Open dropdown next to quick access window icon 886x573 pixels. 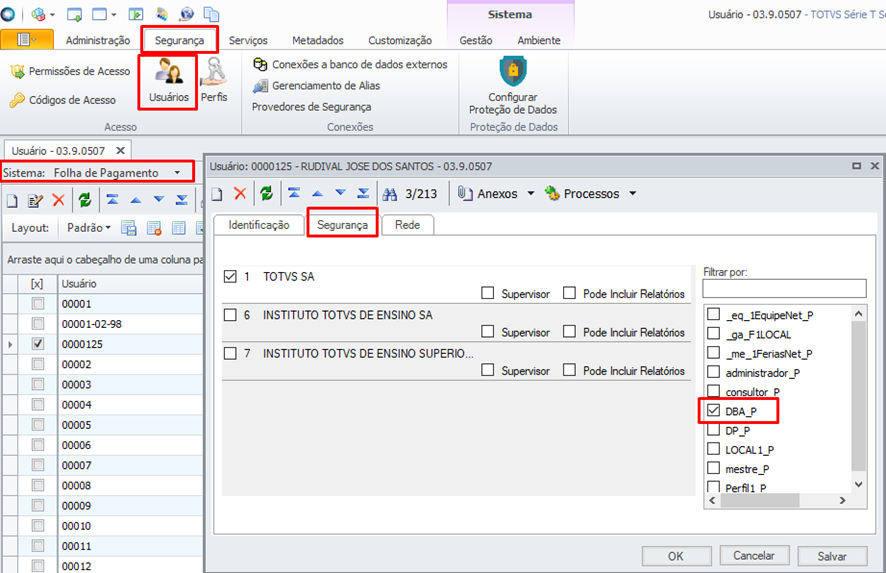114,15
